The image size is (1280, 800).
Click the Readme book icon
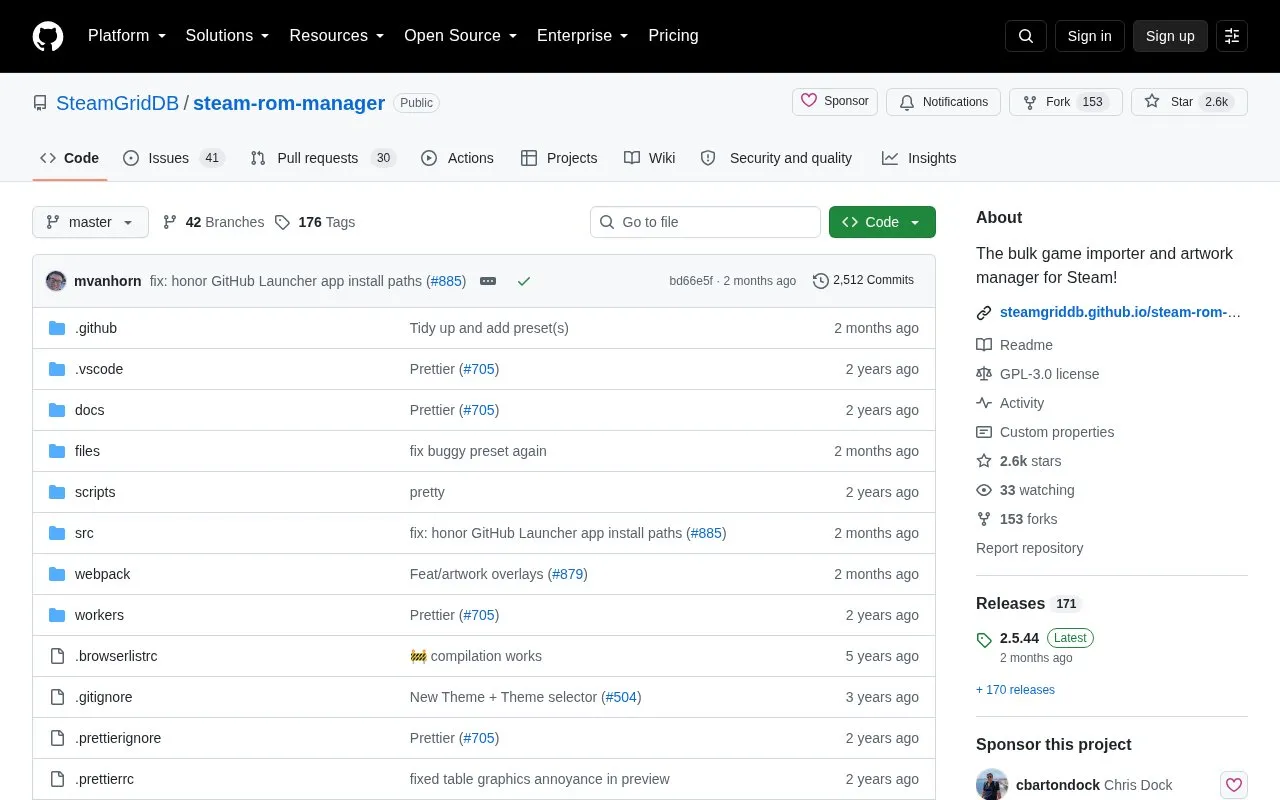click(x=984, y=345)
